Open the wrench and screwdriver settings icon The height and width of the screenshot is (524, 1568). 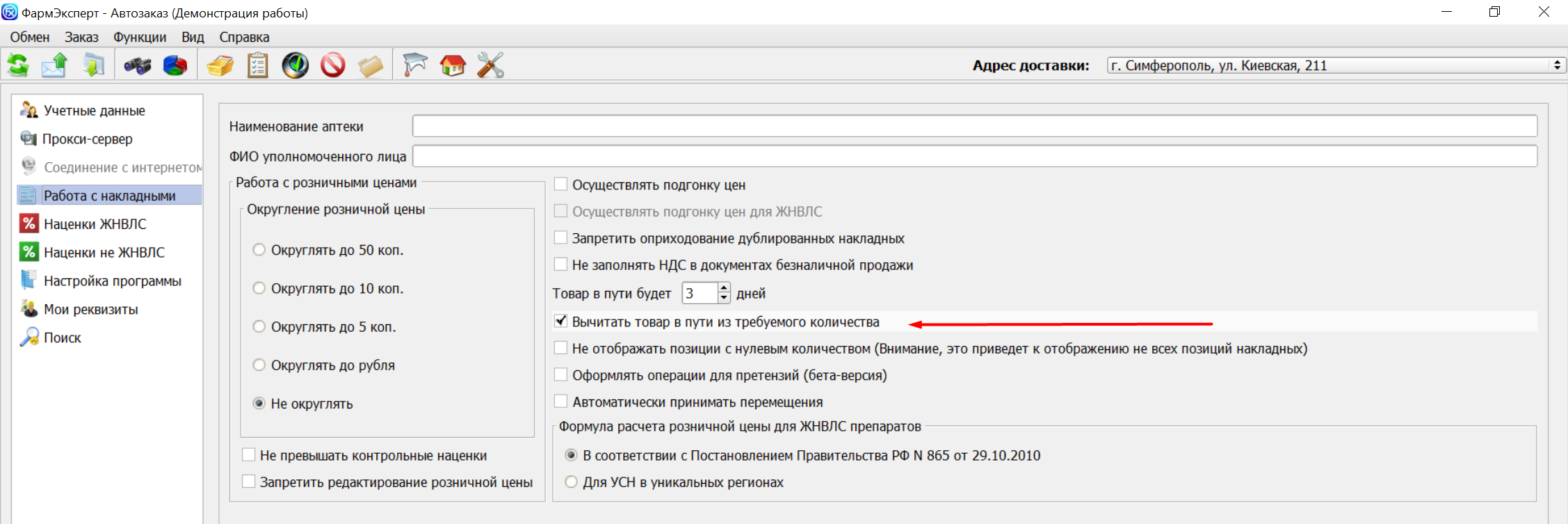[x=490, y=65]
